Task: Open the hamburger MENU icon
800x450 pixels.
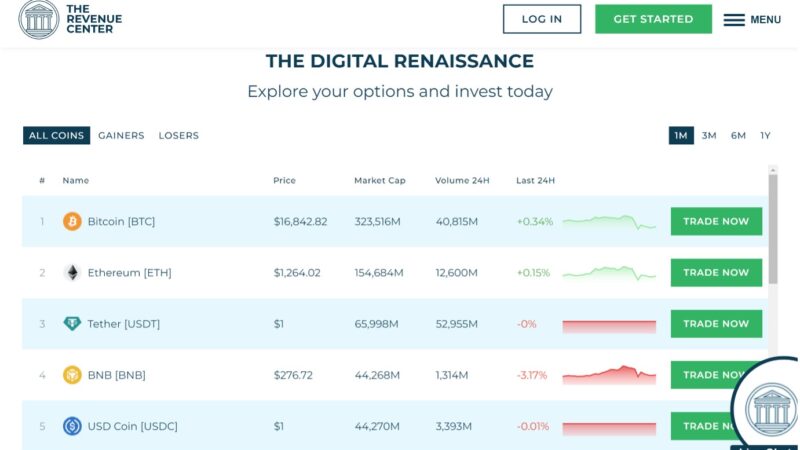Action: [x=734, y=20]
